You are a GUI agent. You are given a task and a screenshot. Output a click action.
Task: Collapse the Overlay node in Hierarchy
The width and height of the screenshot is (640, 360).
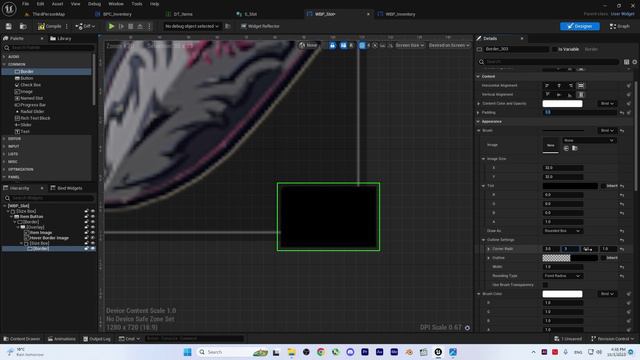pyautogui.click(x=18, y=227)
